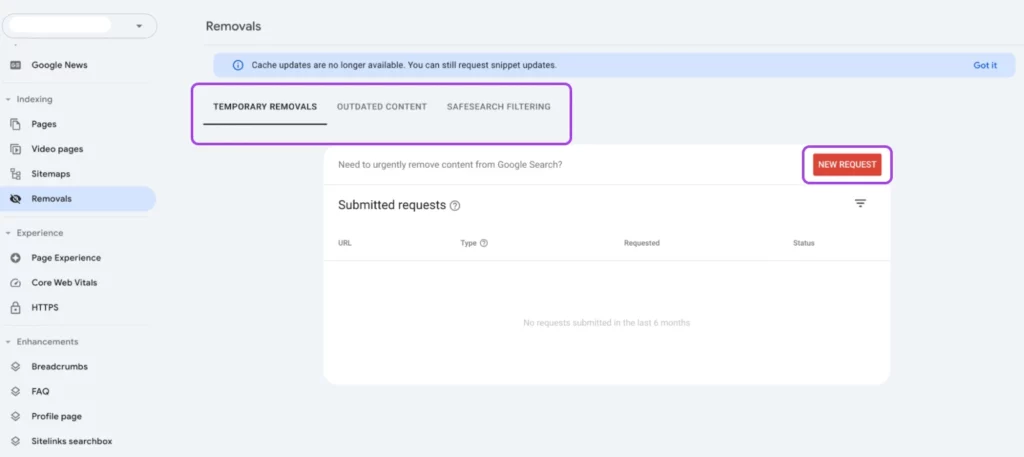Viewport: 1024px width, 457px height.
Task: Click the Google News sidebar icon
Action: tap(15, 65)
